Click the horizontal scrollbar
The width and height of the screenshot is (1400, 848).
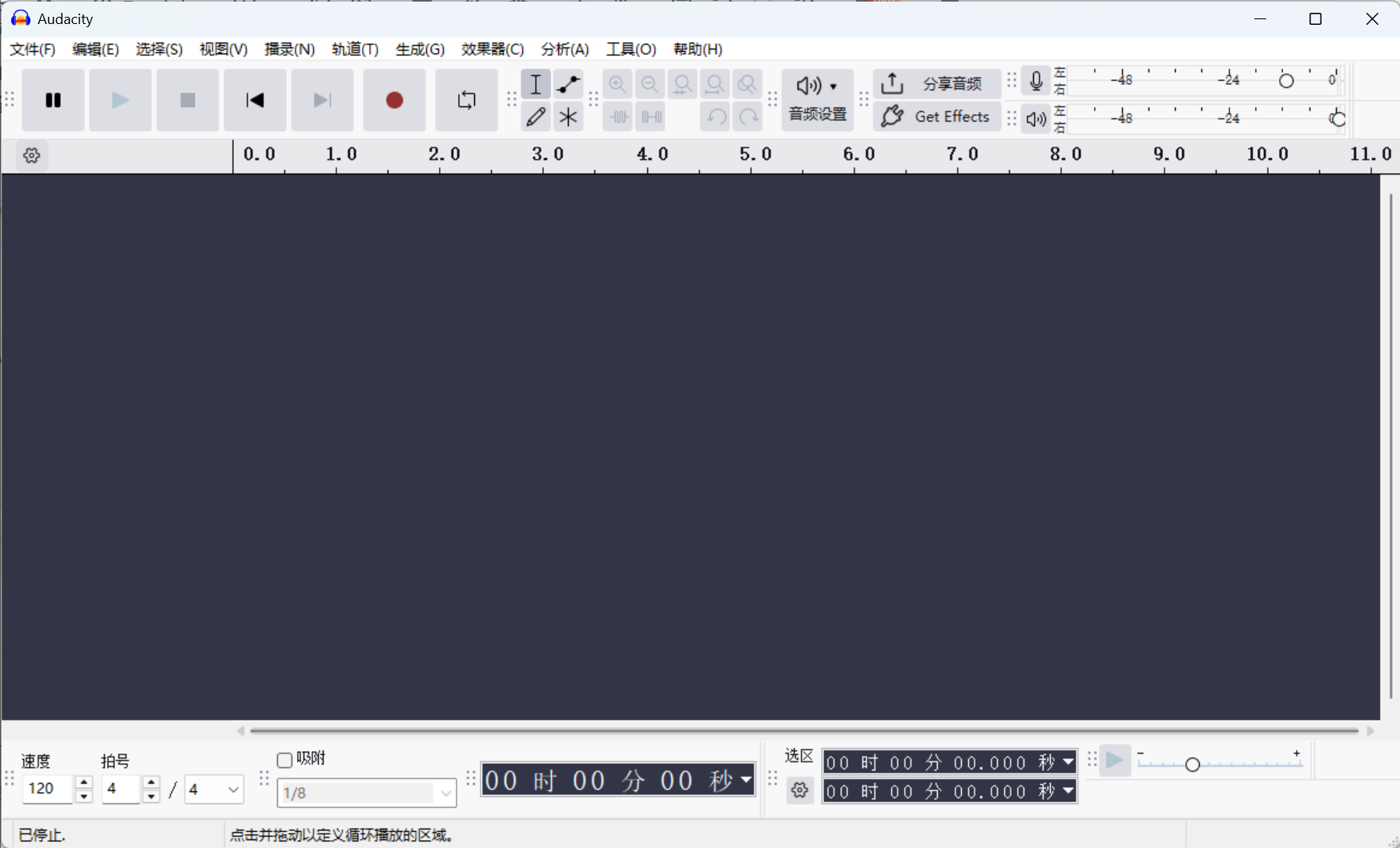[x=804, y=730]
